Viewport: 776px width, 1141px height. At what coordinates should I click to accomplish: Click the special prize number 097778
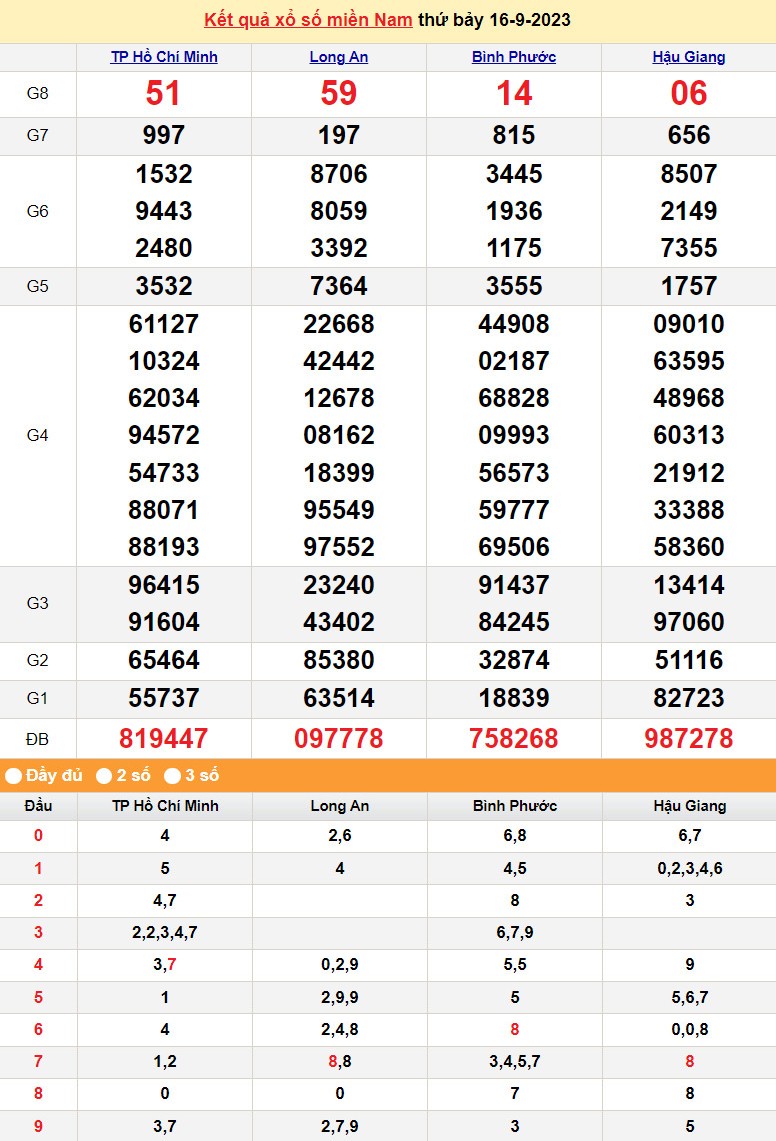(339, 739)
